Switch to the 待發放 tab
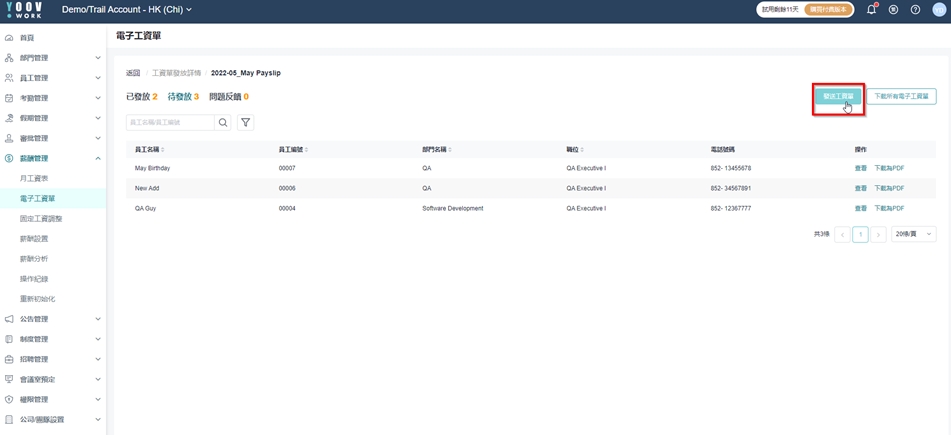 [183, 97]
